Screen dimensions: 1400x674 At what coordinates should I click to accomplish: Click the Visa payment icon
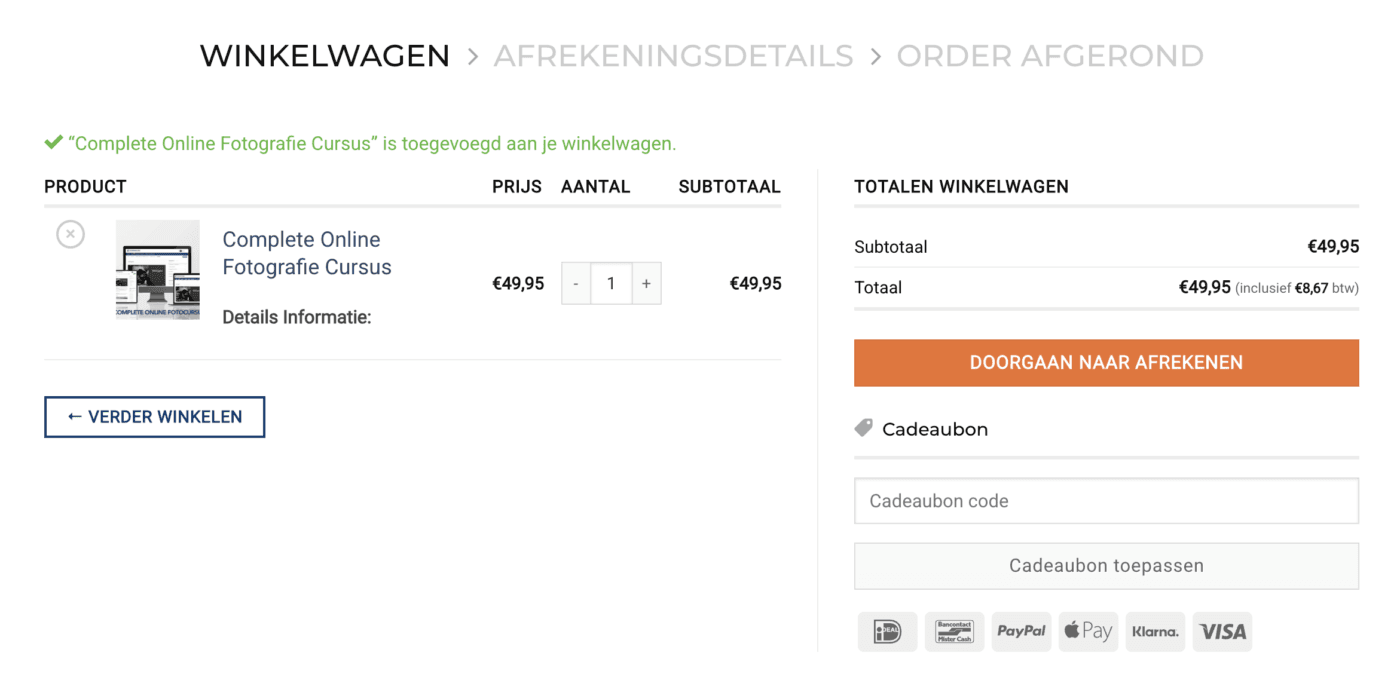point(1222,631)
